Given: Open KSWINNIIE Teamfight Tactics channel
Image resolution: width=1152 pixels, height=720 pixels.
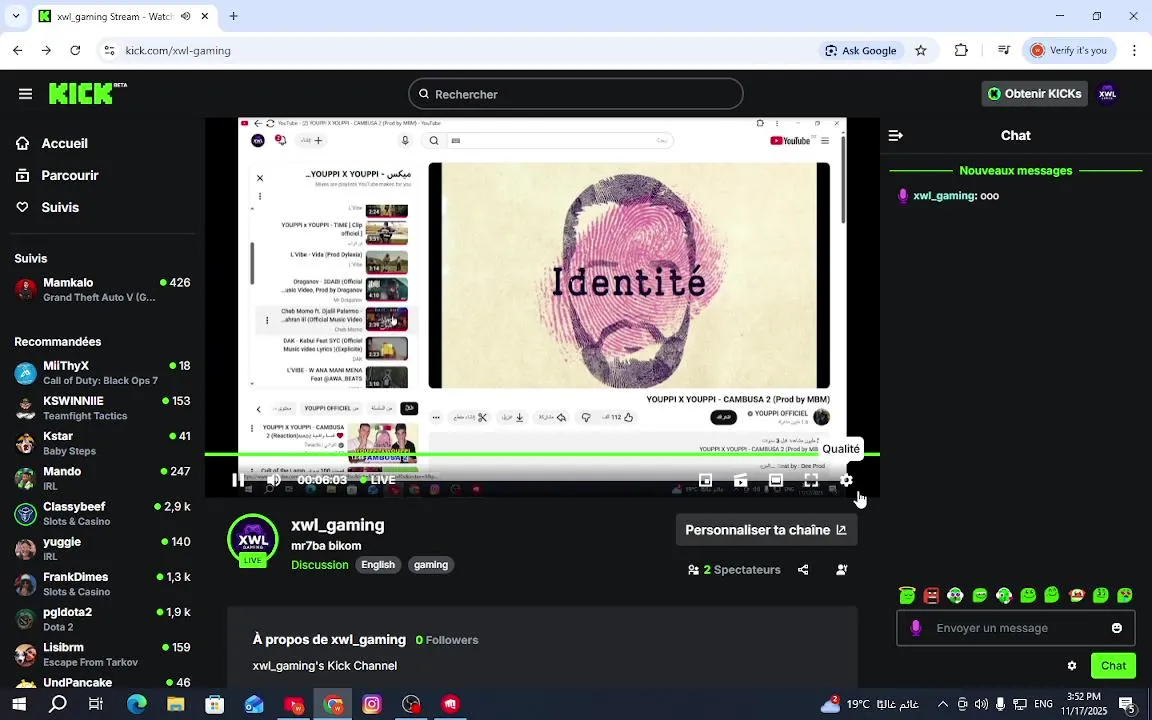Looking at the screenshot, I should 102,408.
